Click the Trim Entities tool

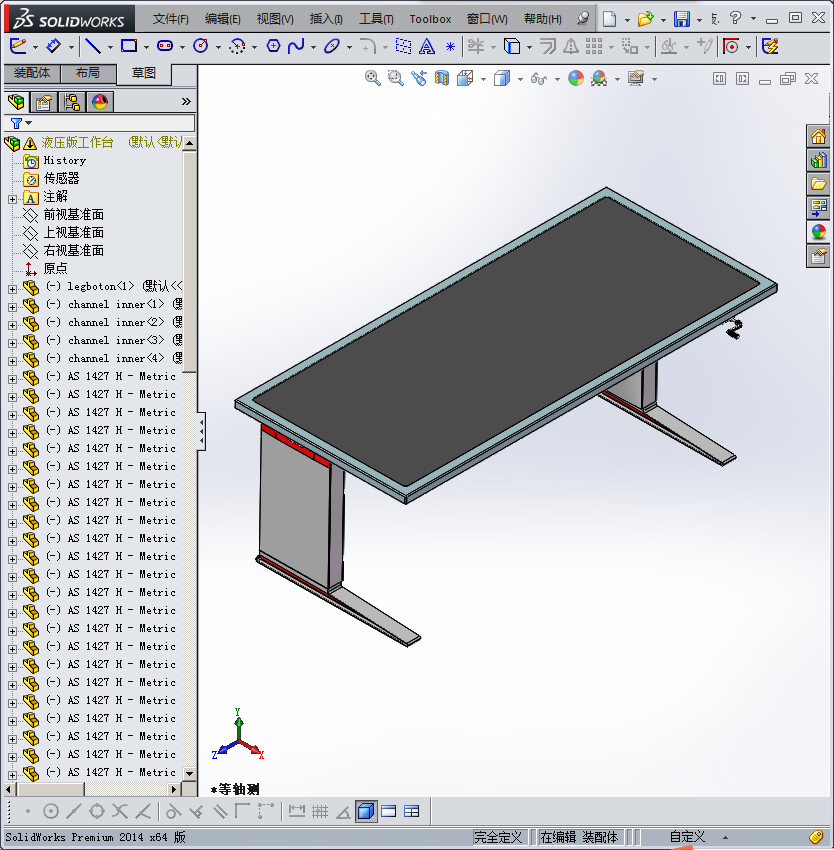(476, 46)
